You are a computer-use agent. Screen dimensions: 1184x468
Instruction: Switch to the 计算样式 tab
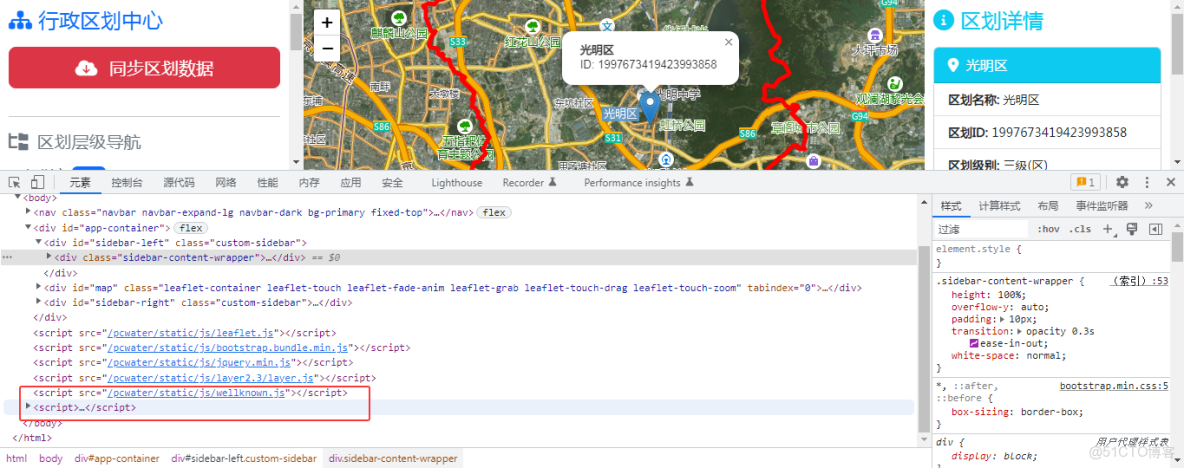pyautogui.click(x=1000, y=206)
